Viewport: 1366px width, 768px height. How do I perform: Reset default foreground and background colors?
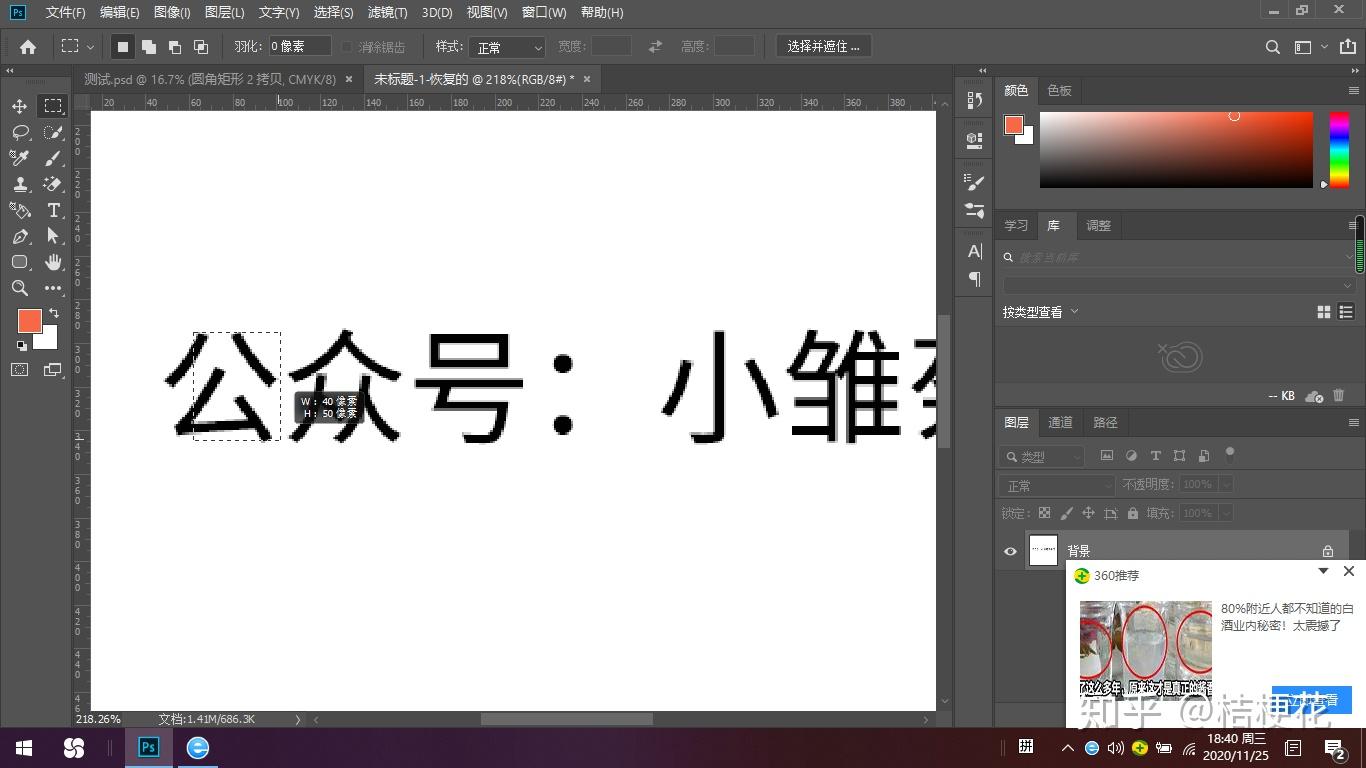click(22, 346)
